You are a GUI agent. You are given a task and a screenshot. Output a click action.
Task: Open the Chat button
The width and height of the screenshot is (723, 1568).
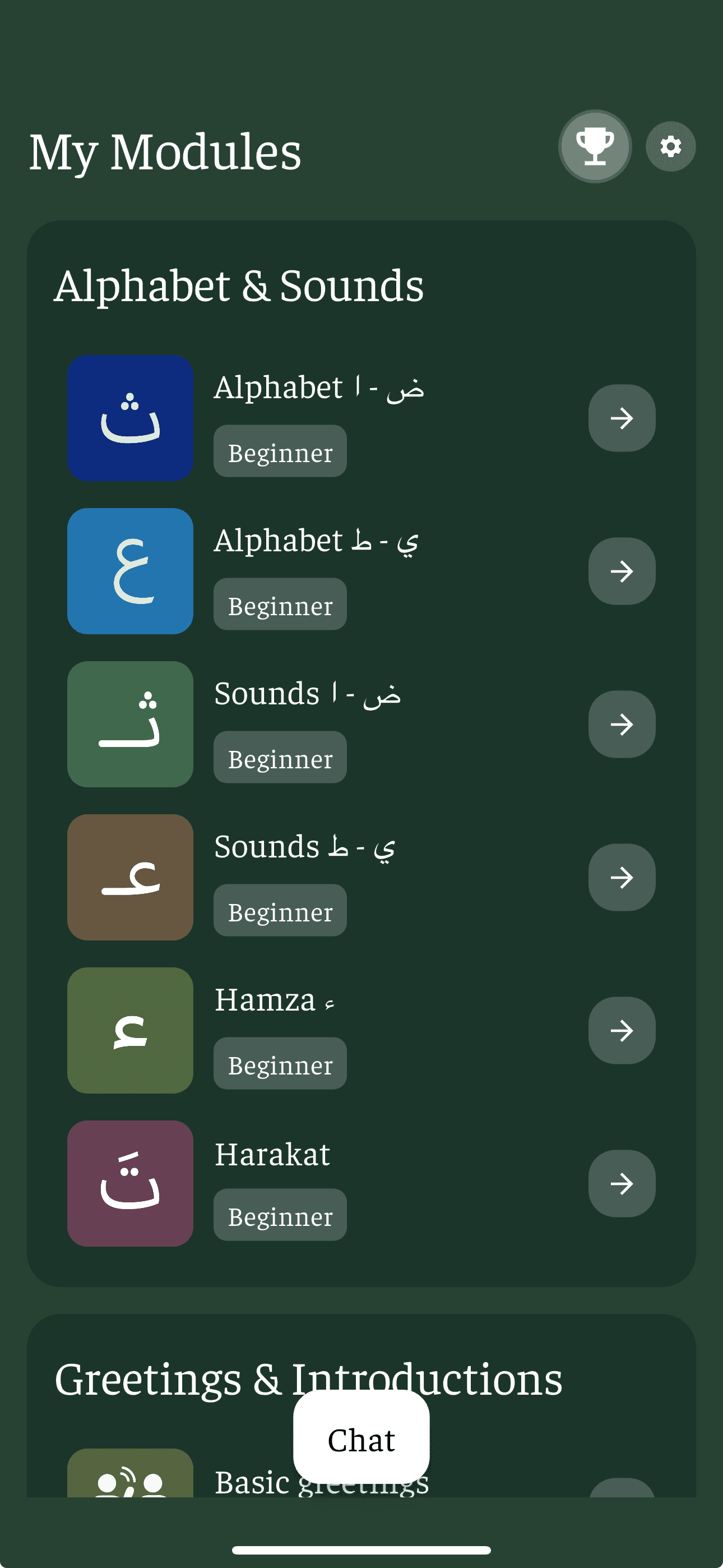361,1440
